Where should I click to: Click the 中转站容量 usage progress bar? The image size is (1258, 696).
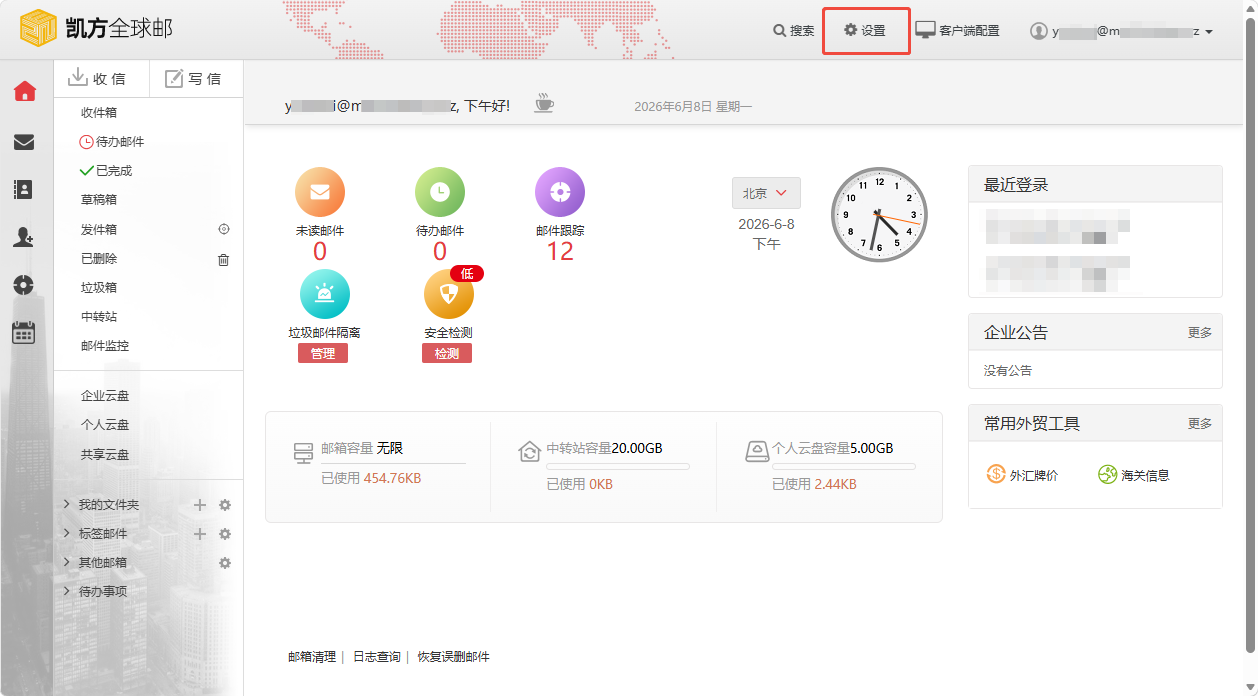pos(618,467)
